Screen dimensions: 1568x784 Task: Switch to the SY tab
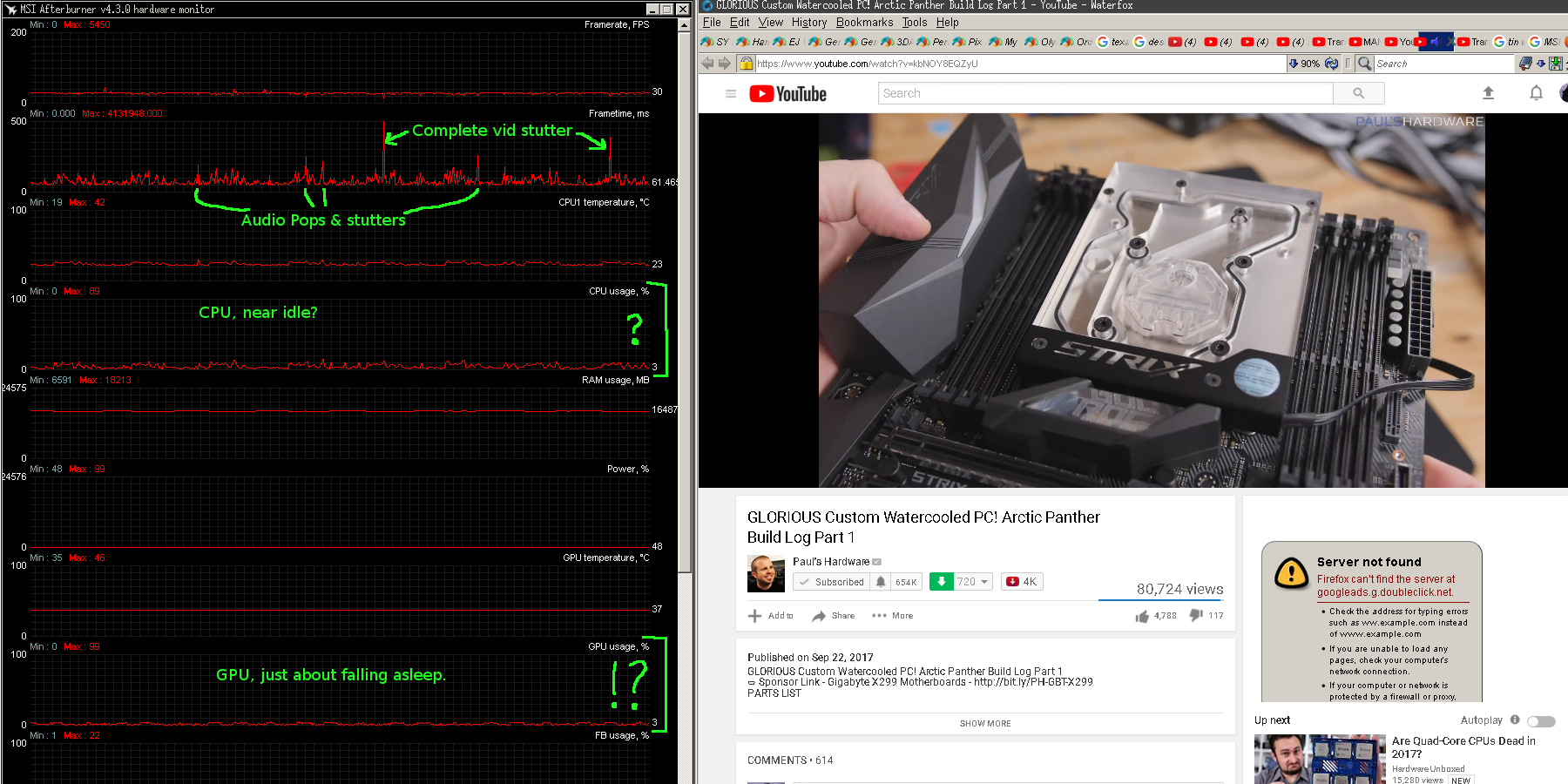pyautogui.click(x=715, y=42)
